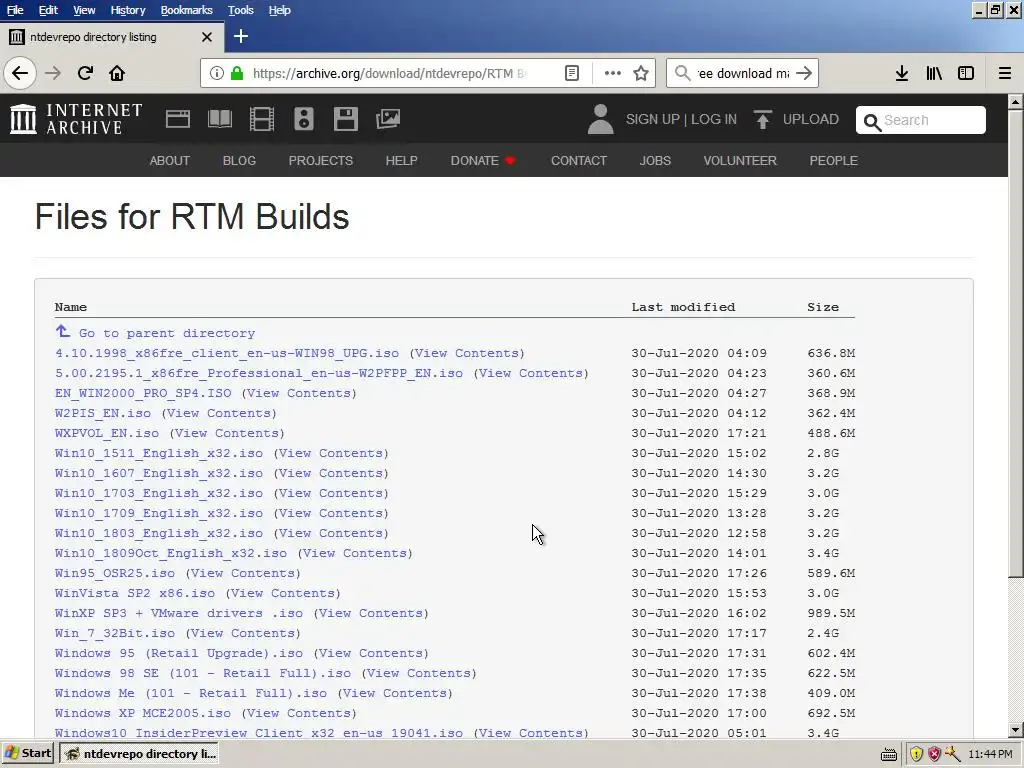Open page actions three-dot menu
The image size is (1024, 768).
613,73
